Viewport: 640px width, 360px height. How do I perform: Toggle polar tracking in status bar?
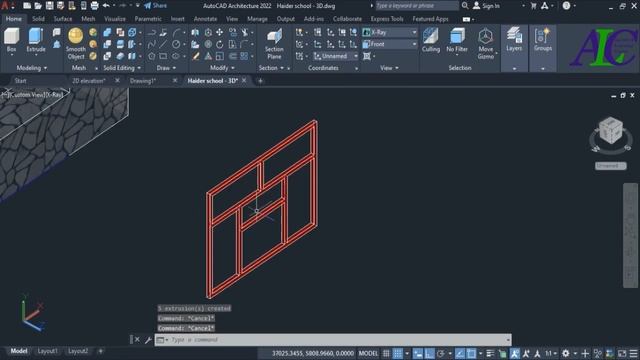coord(441,353)
